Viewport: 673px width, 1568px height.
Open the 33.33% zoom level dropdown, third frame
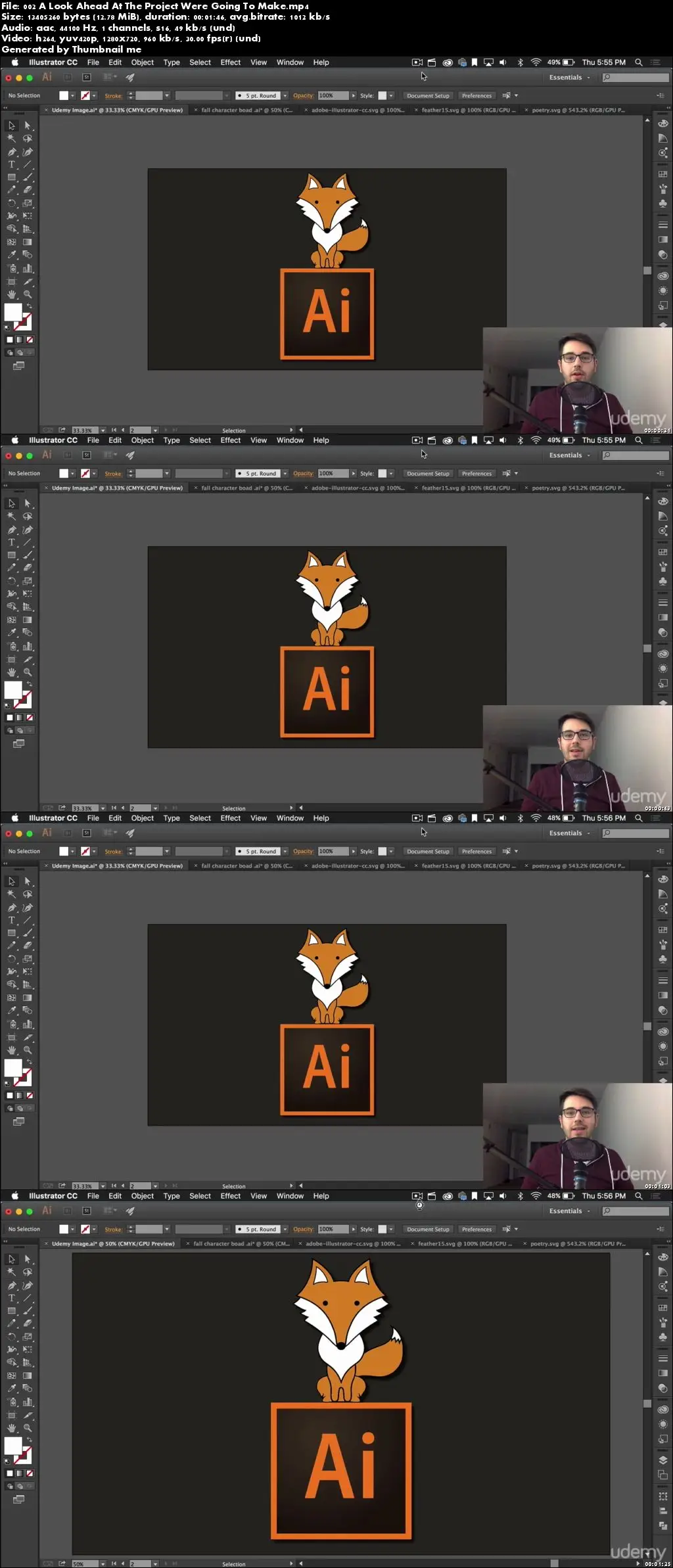click(103, 1186)
